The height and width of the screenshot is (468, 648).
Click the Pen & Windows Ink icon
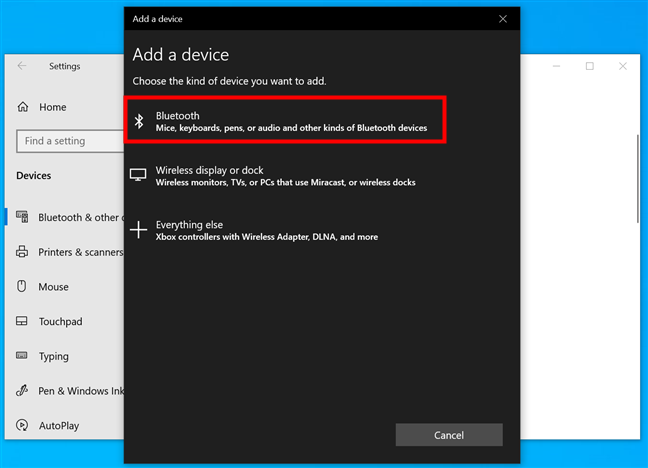pyautogui.click(x=22, y=390)
